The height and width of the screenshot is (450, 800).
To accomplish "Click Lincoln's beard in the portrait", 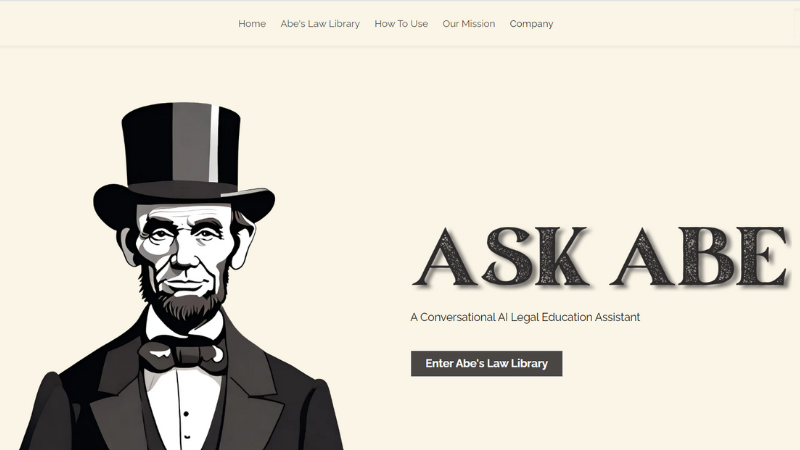I will pyautogui.click(x=185, y=306).
